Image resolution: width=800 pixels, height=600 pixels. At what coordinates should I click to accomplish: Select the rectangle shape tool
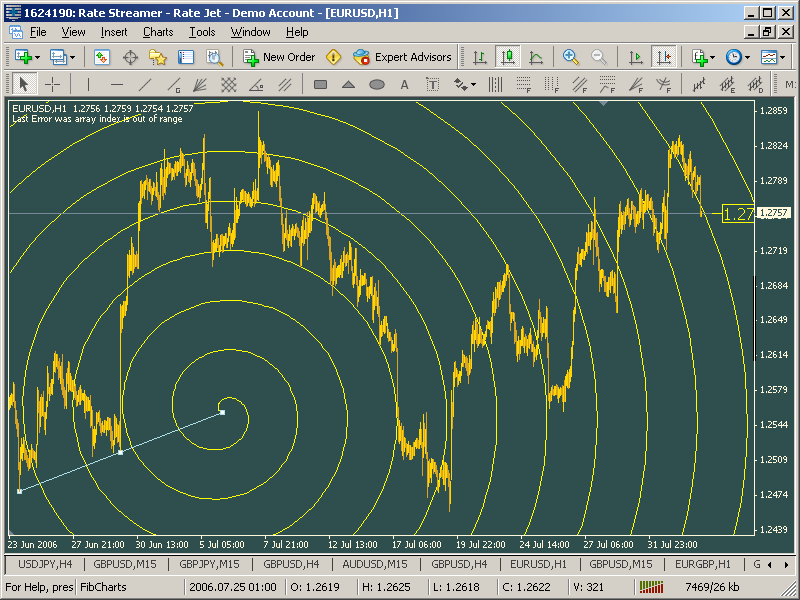point(320,84)
